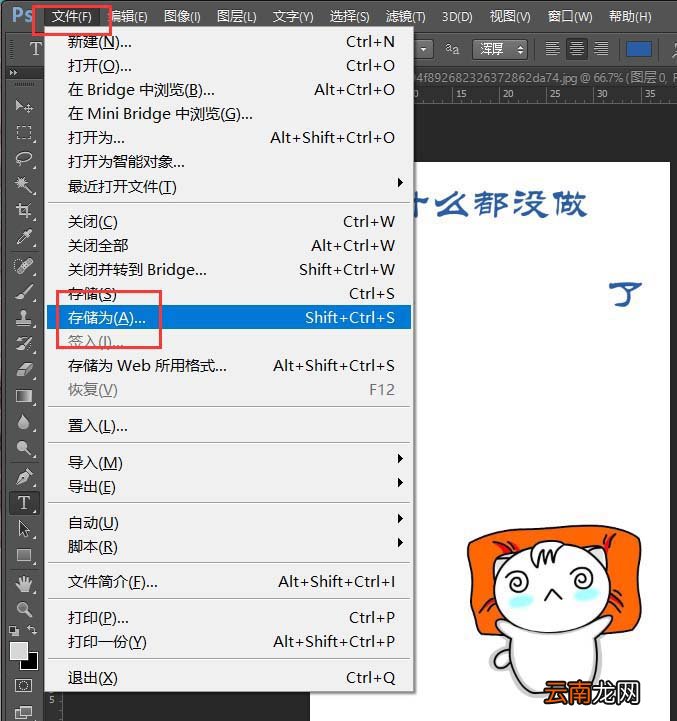Expand the 最近打开文件 submenu

click(229, 186)
